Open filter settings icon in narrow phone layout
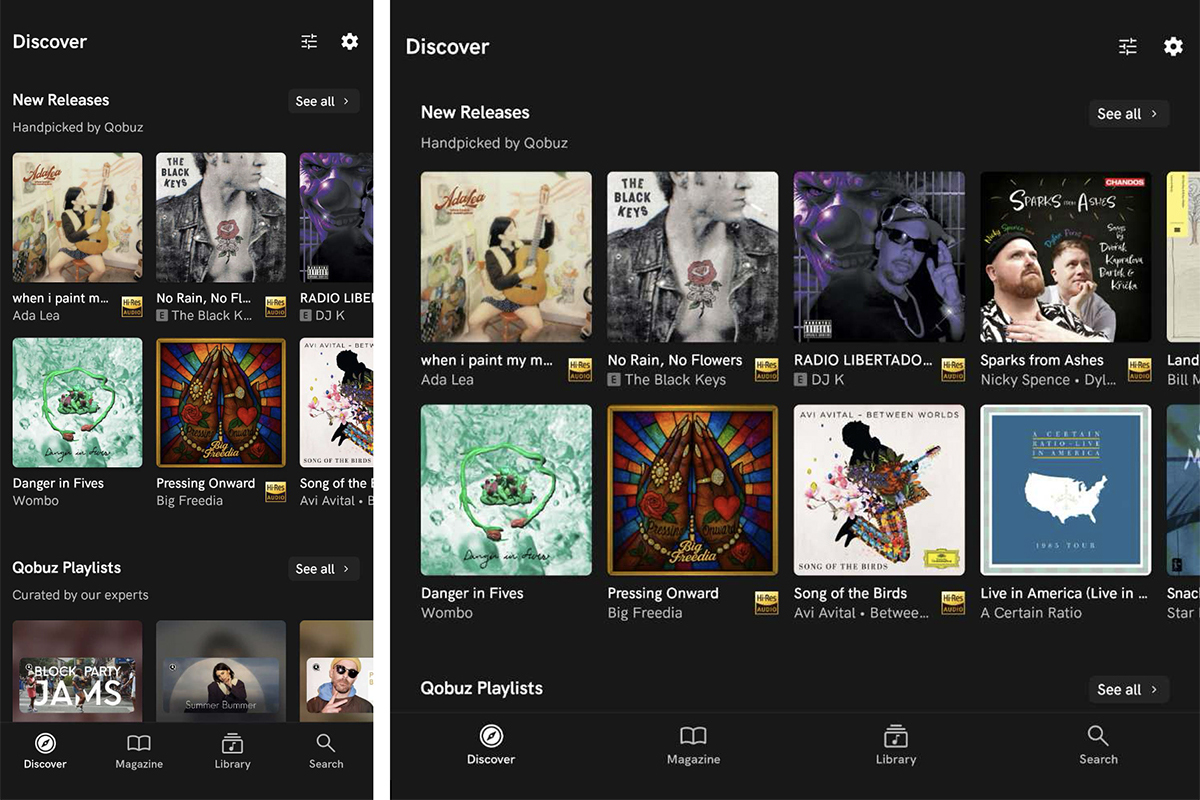The width and height of the screenshot is (1200, 800). [x=309, y=42]
